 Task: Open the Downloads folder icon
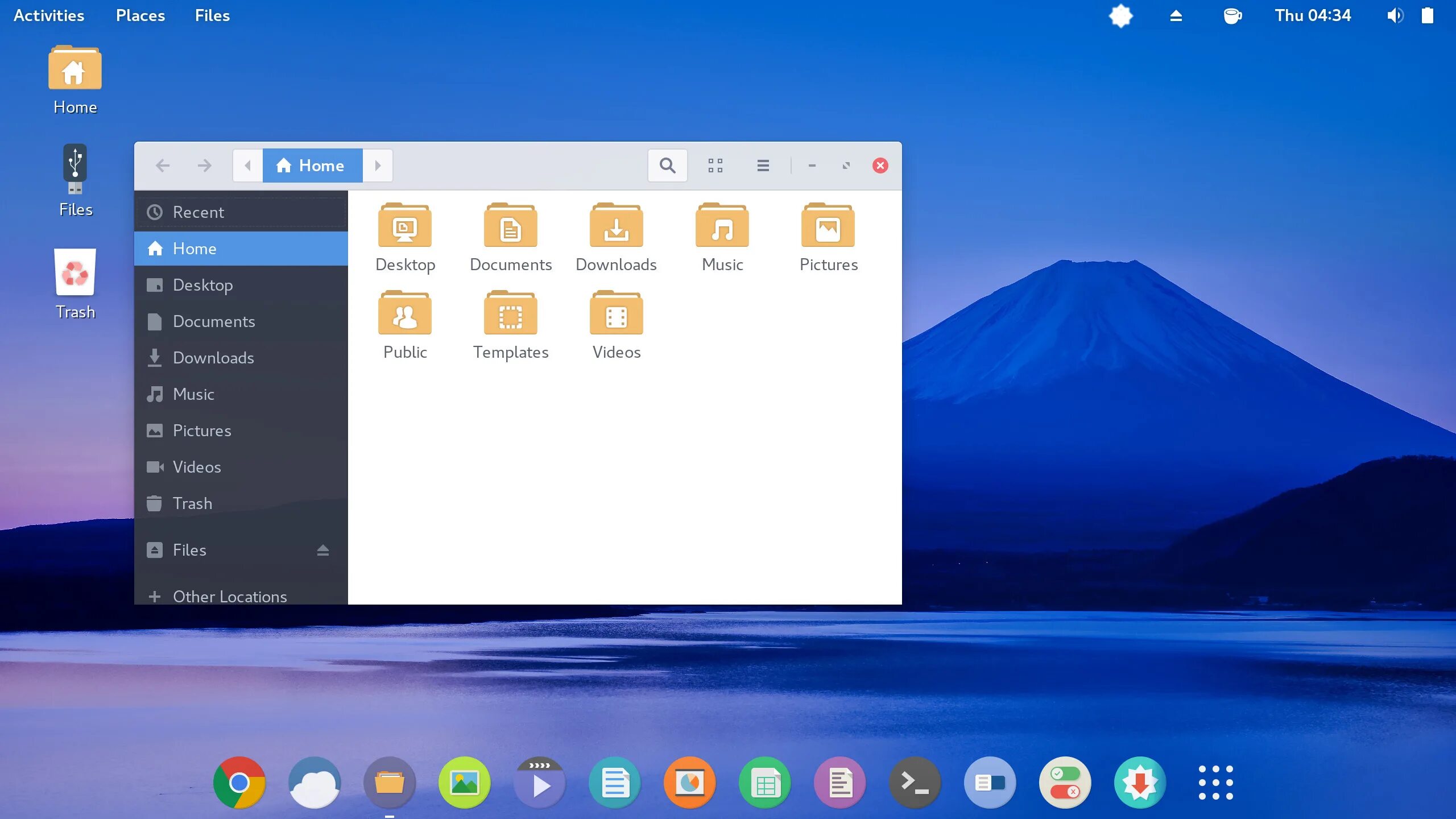616,227
